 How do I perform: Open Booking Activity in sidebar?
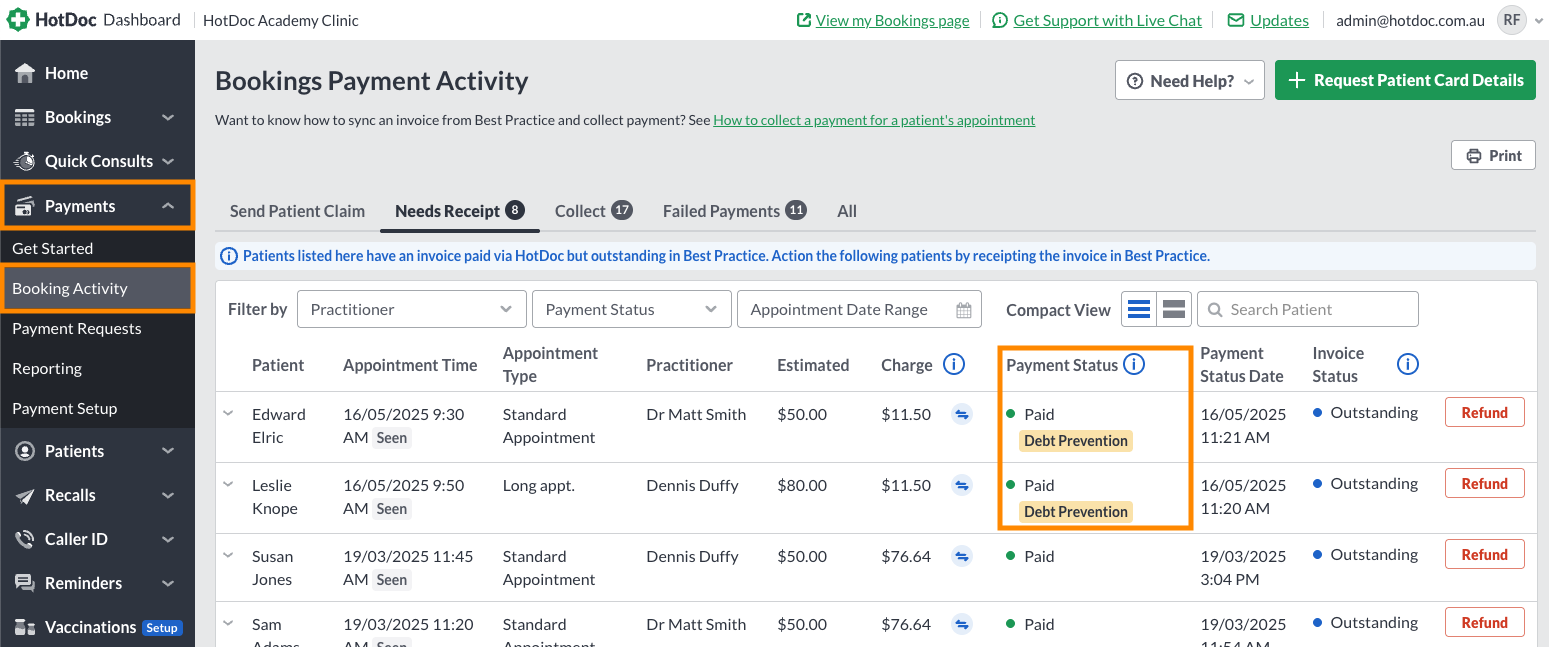tap(97, 288)
